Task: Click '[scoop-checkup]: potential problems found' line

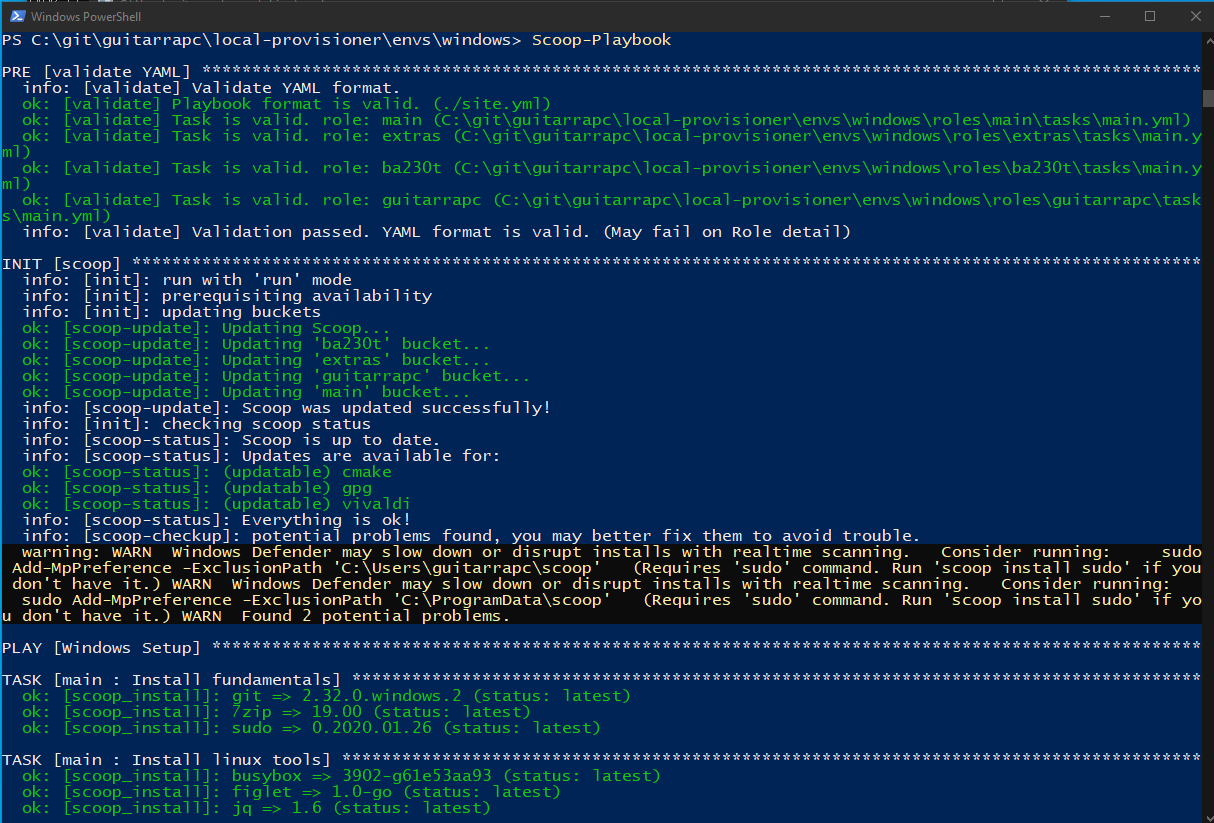Action: (471, 536)
